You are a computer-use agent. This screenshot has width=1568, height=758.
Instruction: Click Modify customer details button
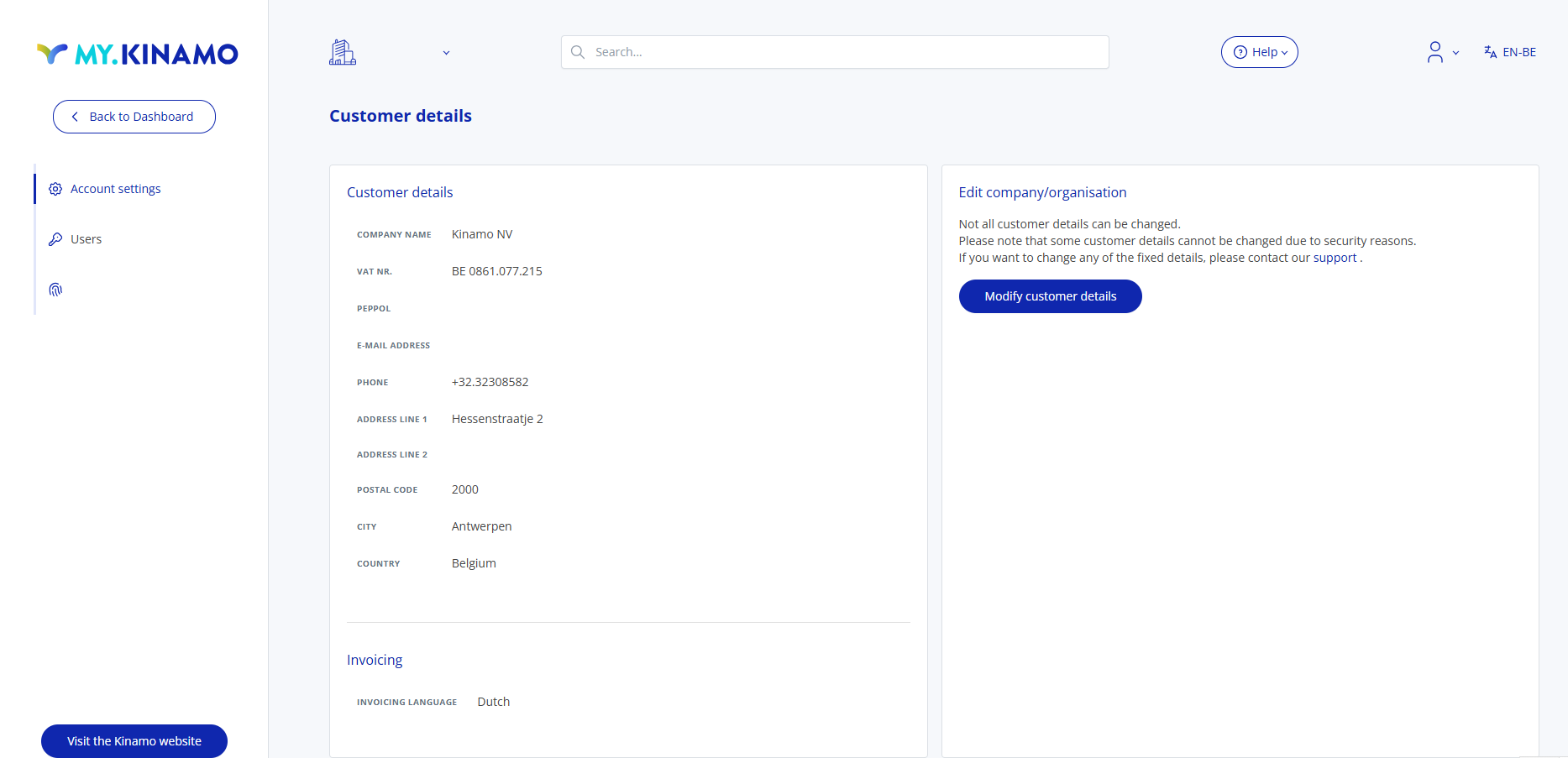click(x=1051, y=296)
